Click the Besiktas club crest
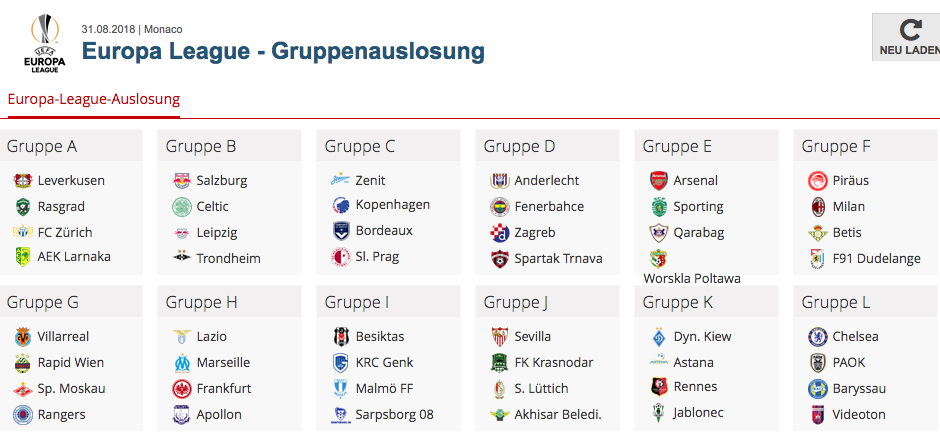The width and height of the screenshot is (940, 432). (x=341, y=336)
